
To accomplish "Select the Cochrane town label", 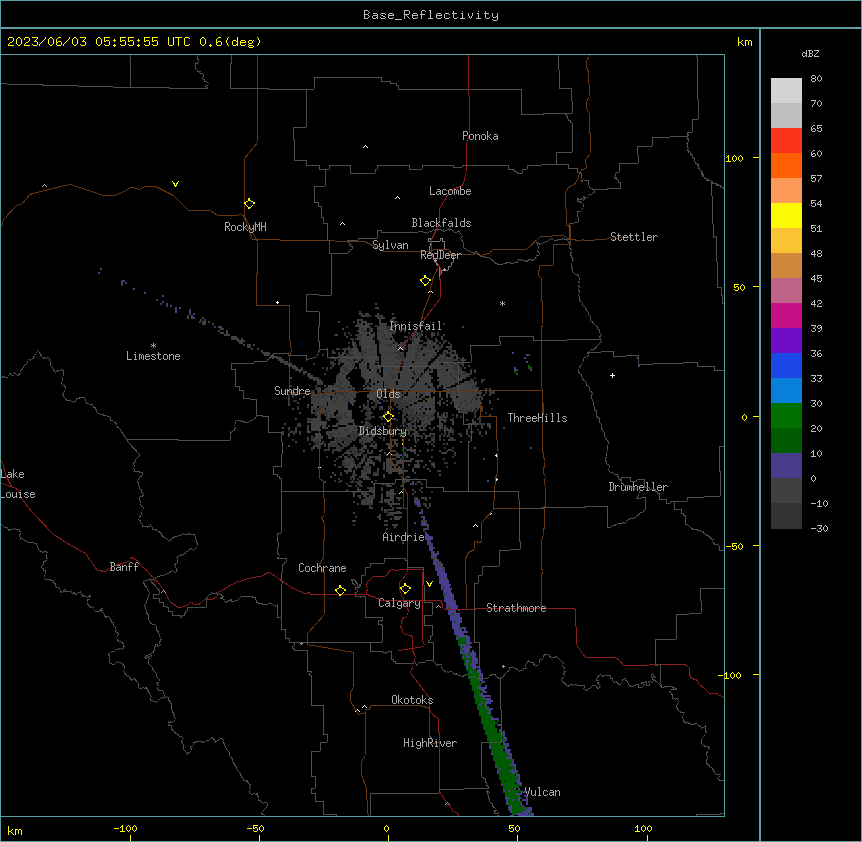I will point(322,568).
